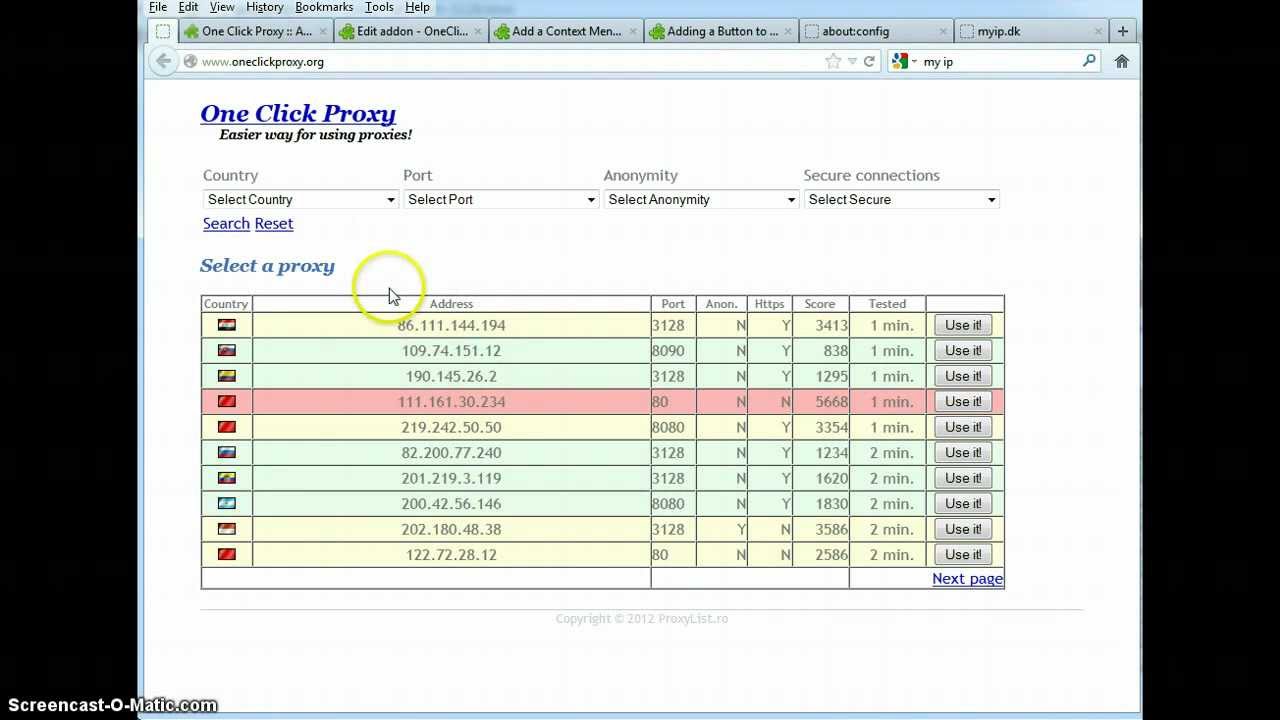Go to Next page link

tap(967, 579)
